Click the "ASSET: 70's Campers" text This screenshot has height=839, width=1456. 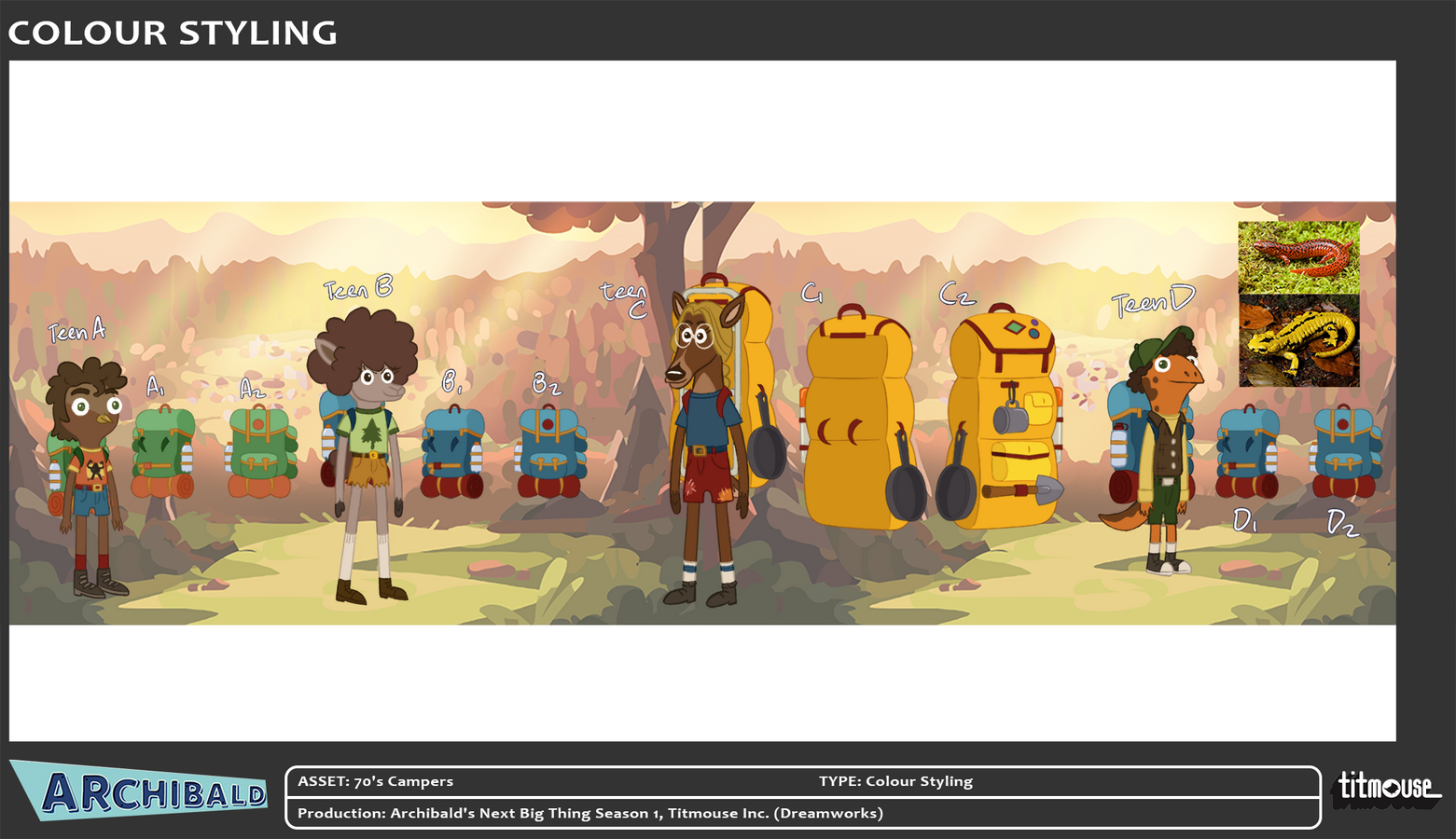[375, 781]
